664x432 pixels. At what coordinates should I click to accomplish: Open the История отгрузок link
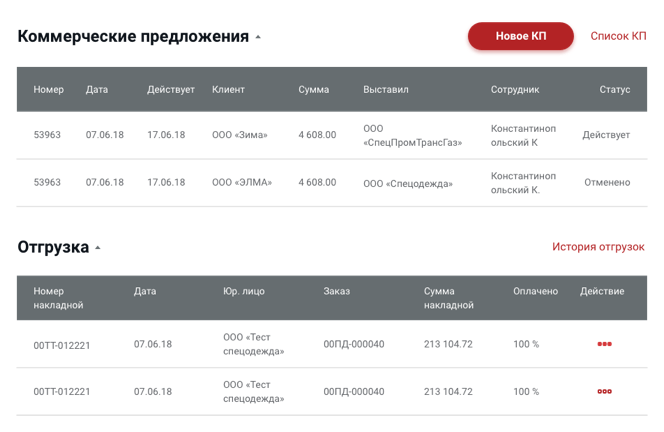click(598, 246)
